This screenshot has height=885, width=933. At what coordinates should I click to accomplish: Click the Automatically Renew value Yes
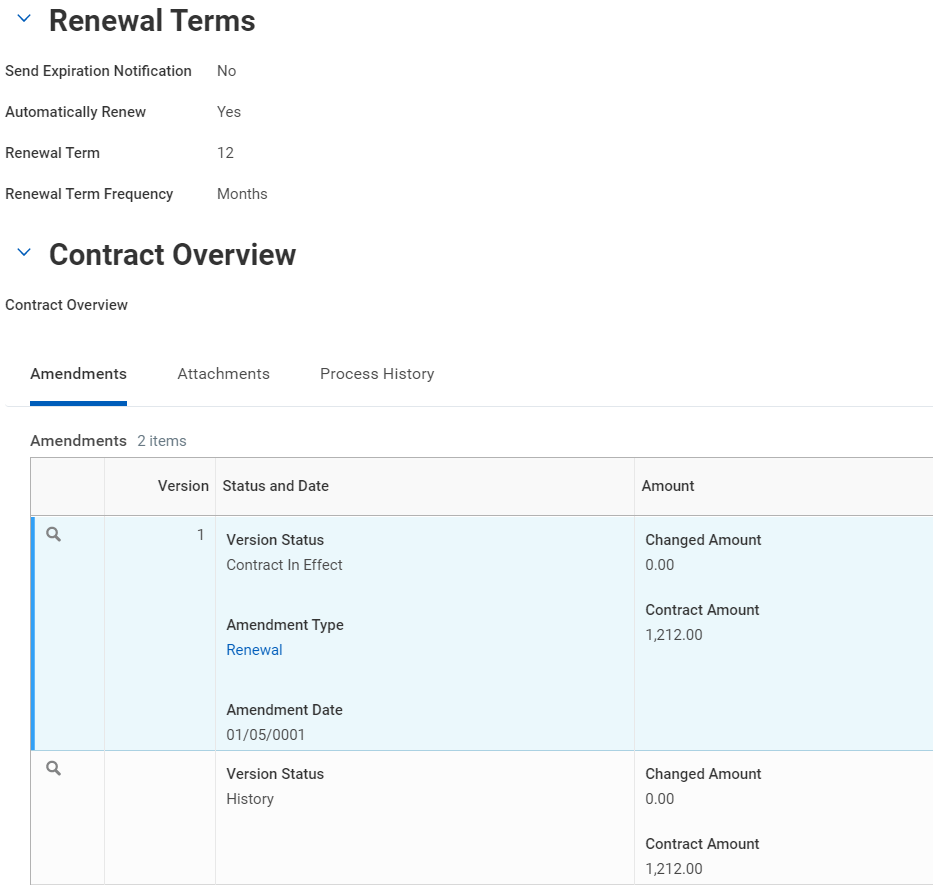coord(229,112)
